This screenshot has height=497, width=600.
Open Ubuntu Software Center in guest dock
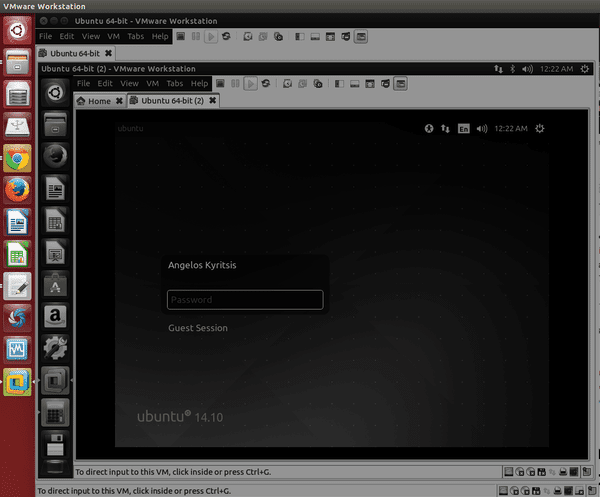point(55,285)
